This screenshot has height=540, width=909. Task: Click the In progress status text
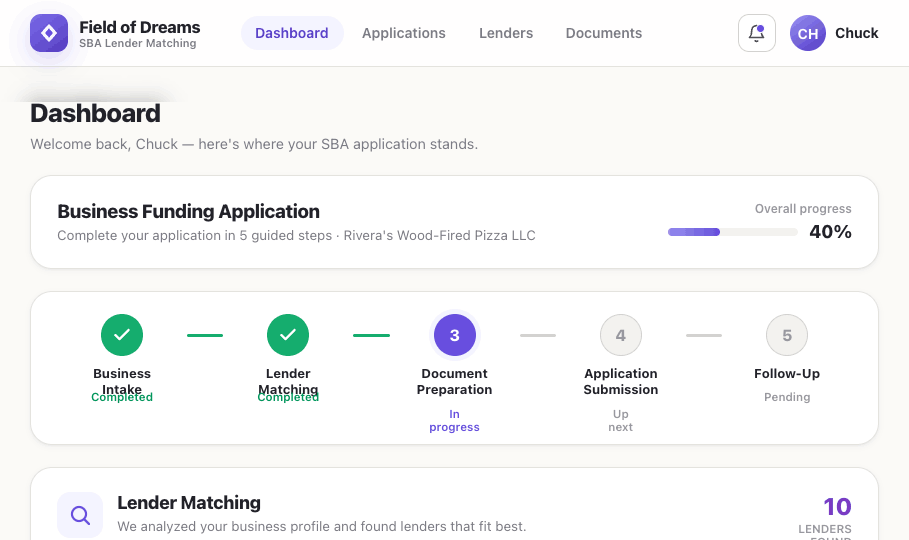(x=454, y=421)
